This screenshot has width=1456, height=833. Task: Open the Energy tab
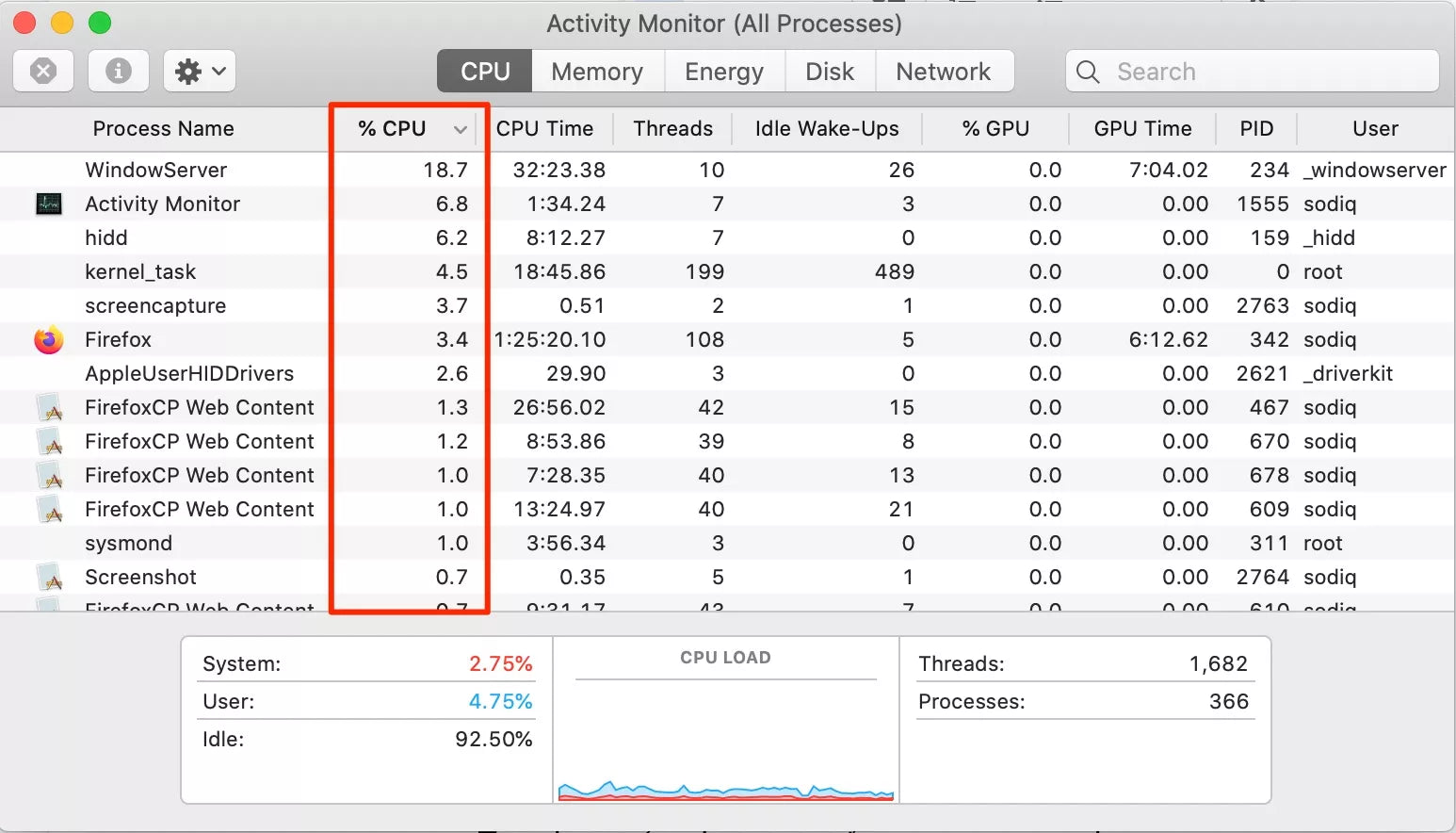pyautogui.click(x=723, y=72)
